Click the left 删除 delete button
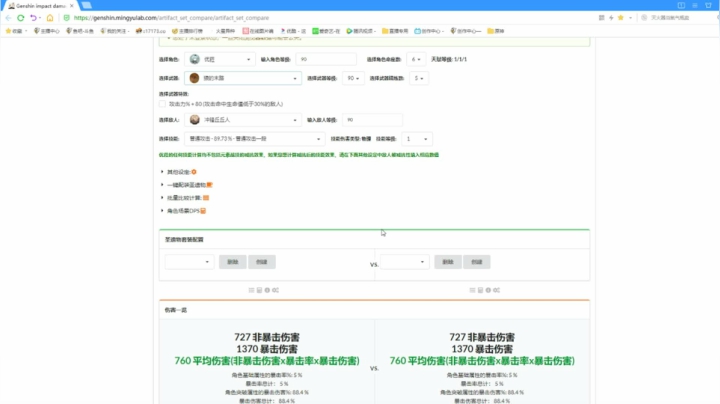Screen dimensions: 720x404 (x=233, y=262)
